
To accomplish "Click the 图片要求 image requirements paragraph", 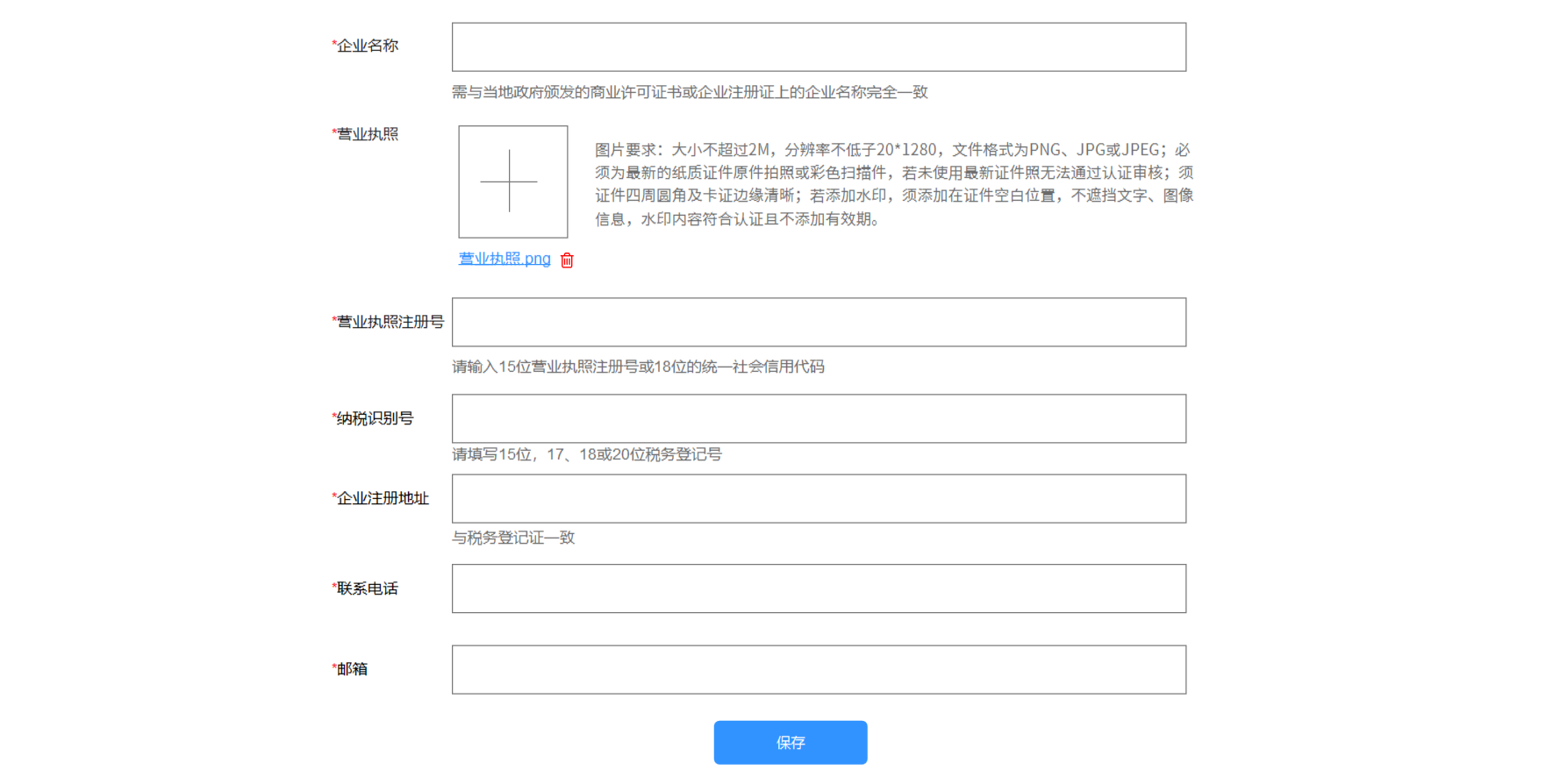I will point(893,184).
